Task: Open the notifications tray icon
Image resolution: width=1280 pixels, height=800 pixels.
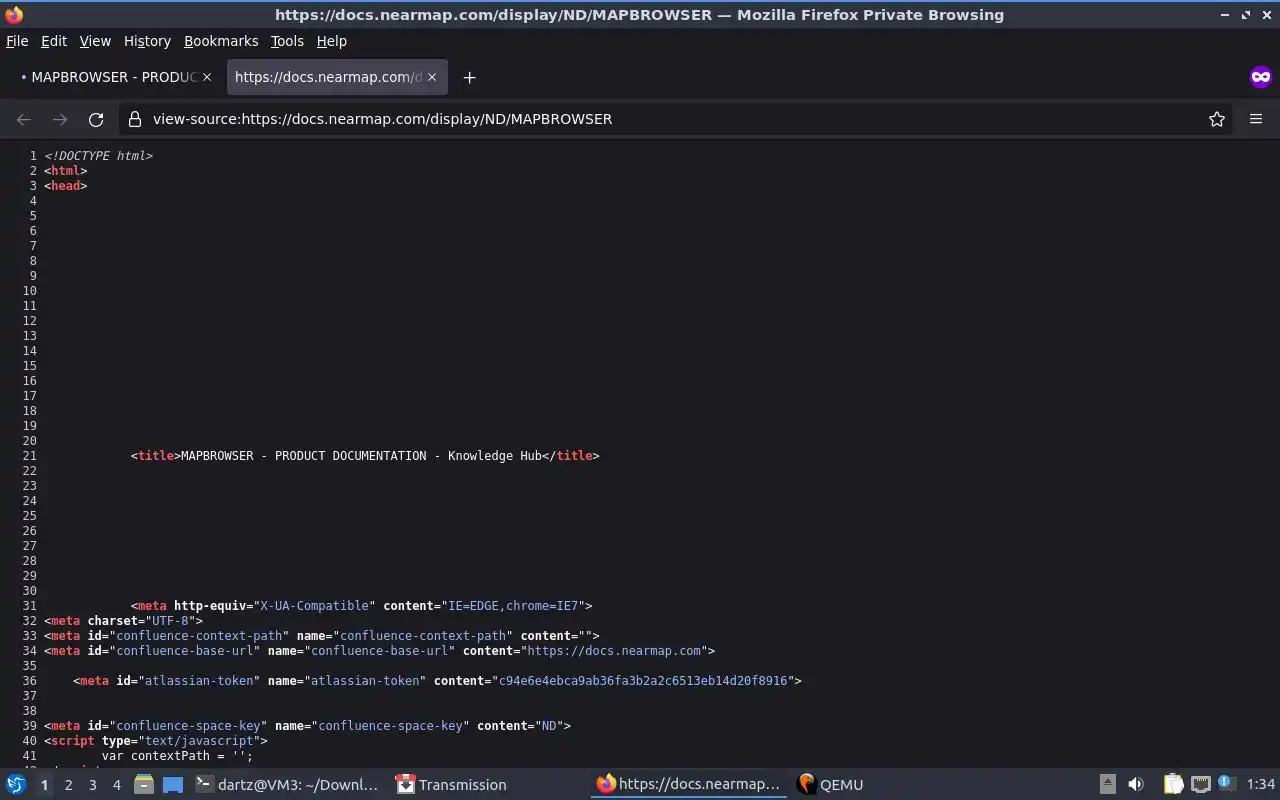Action: point(1227,785)
